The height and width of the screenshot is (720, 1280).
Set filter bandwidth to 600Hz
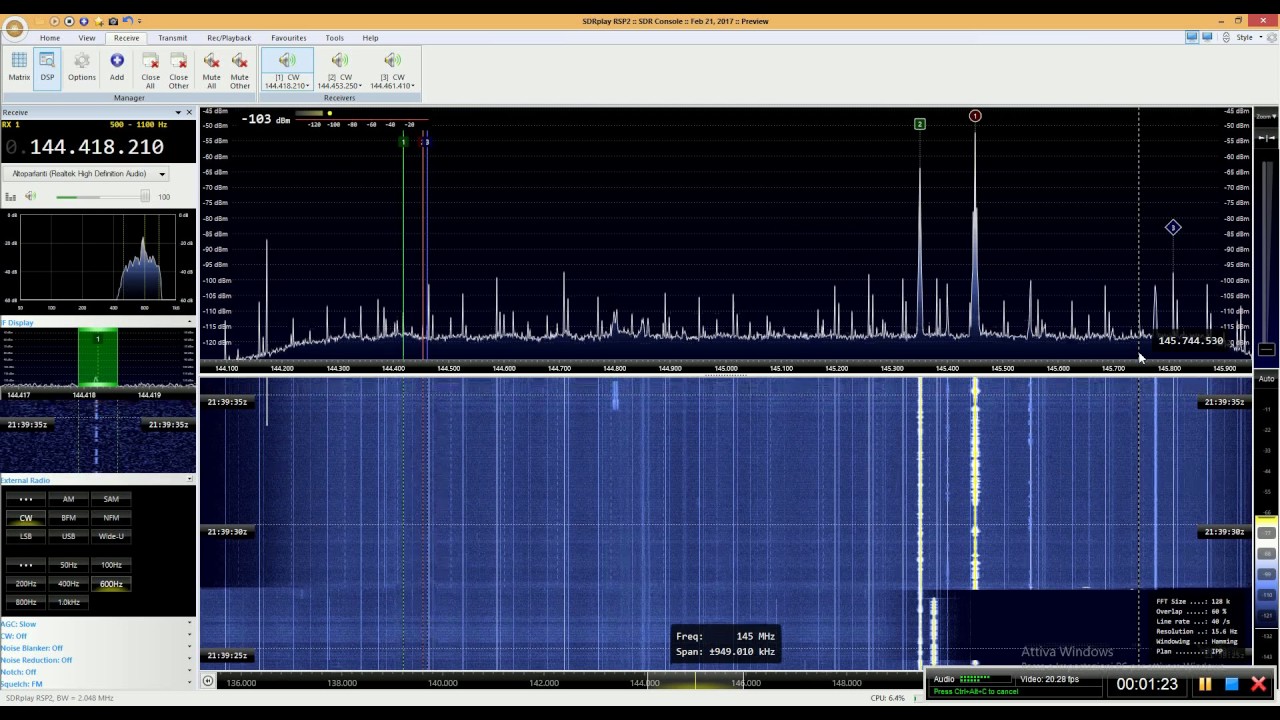(111, 584)
